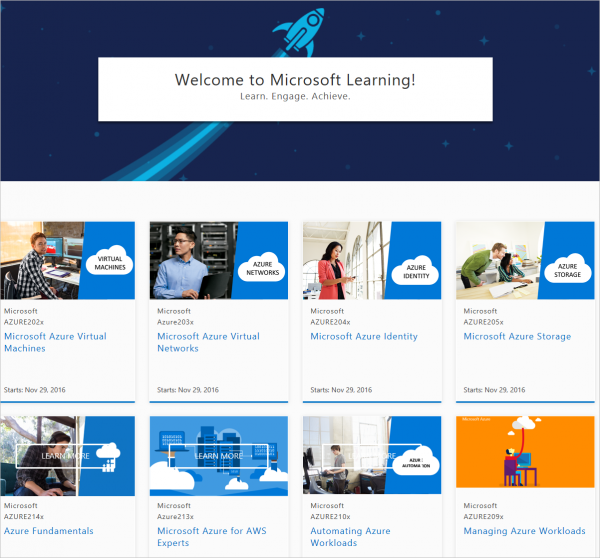The width and height of the screenshot is (600, 558).
Task: Click the Virtual Machines cloud icon
Action: tap(110, 261)
